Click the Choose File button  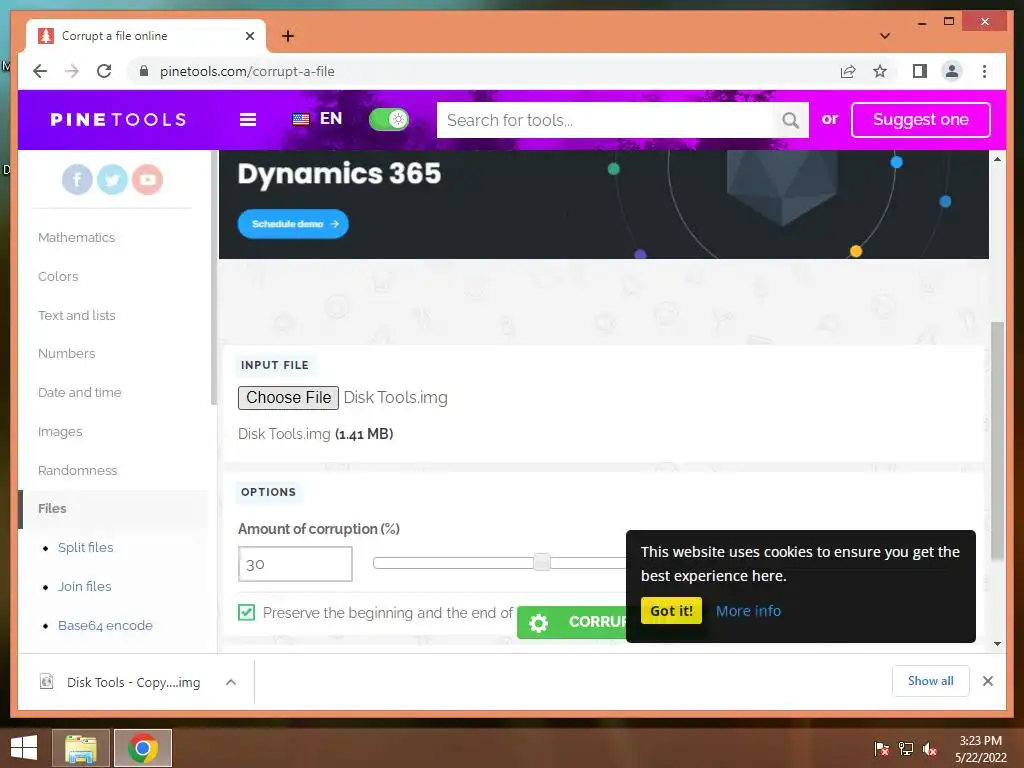(x=288, y=398)
